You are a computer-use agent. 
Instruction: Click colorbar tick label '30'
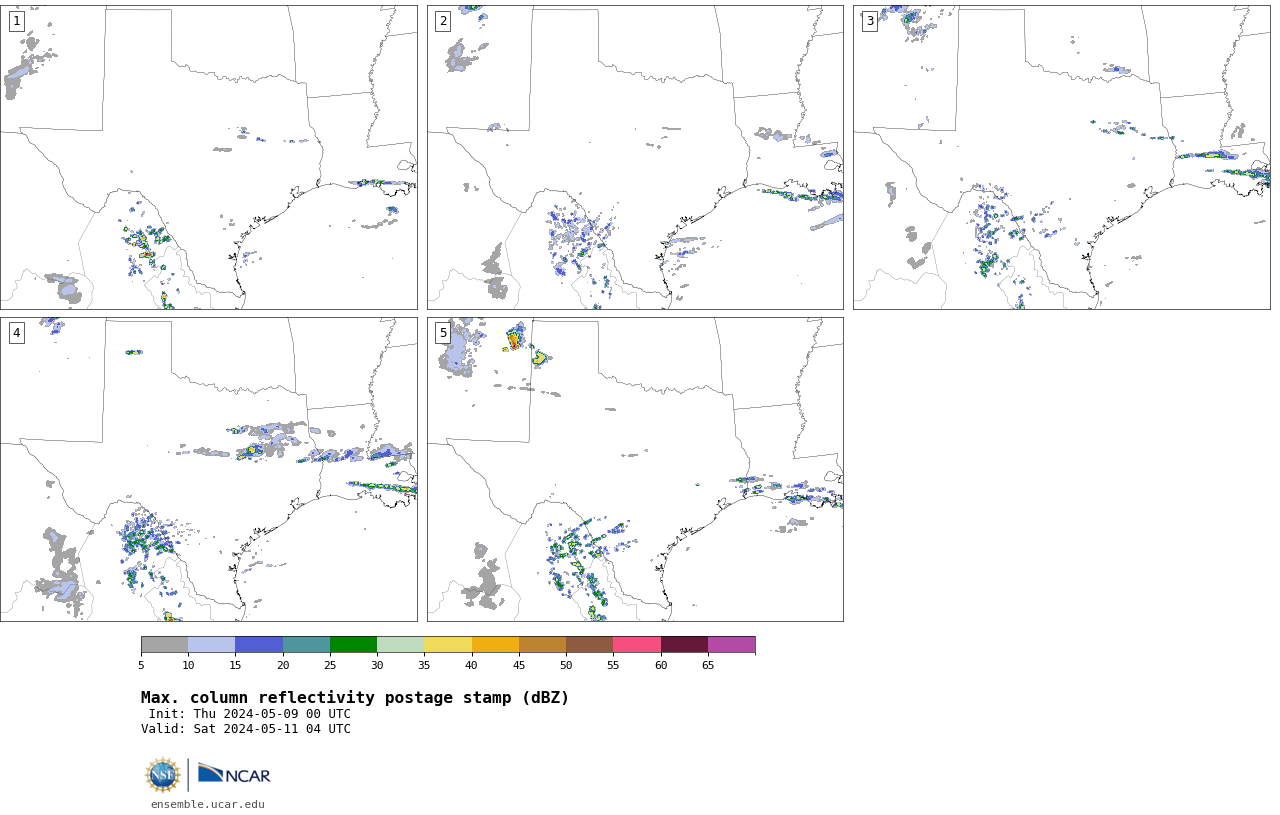pyautogui.click(x=377, y=666)
